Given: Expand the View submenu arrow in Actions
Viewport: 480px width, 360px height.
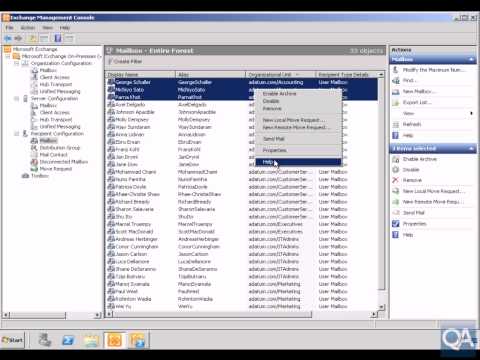Looking at the screenshot, I should click(x=471, y=113).
